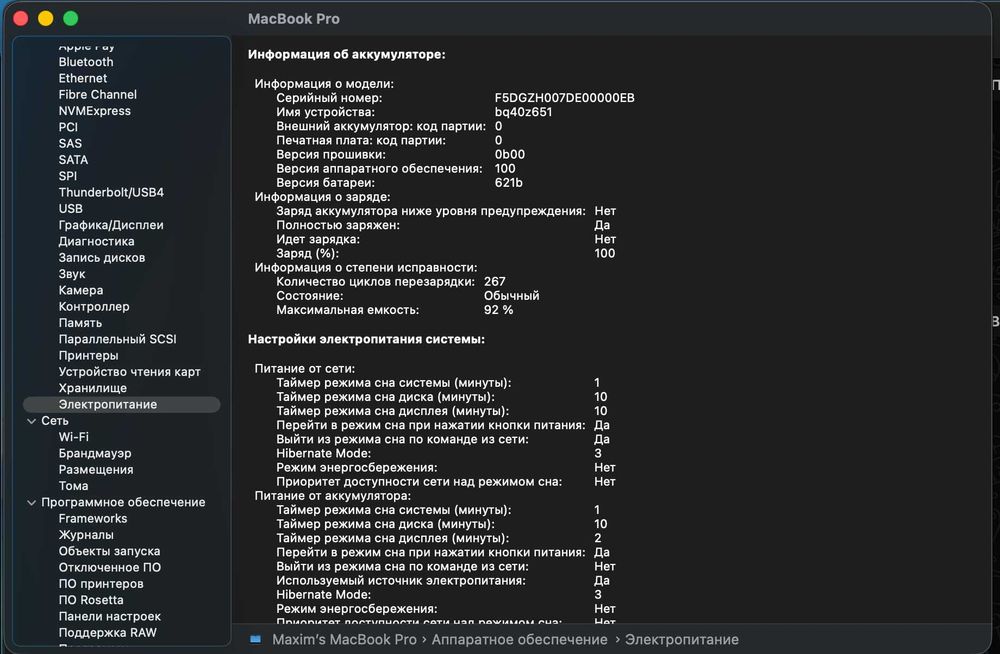Screen dimensions: 1000x654
Task: Select Отключенное ПО in the sidebar
Action: (110, 567)
